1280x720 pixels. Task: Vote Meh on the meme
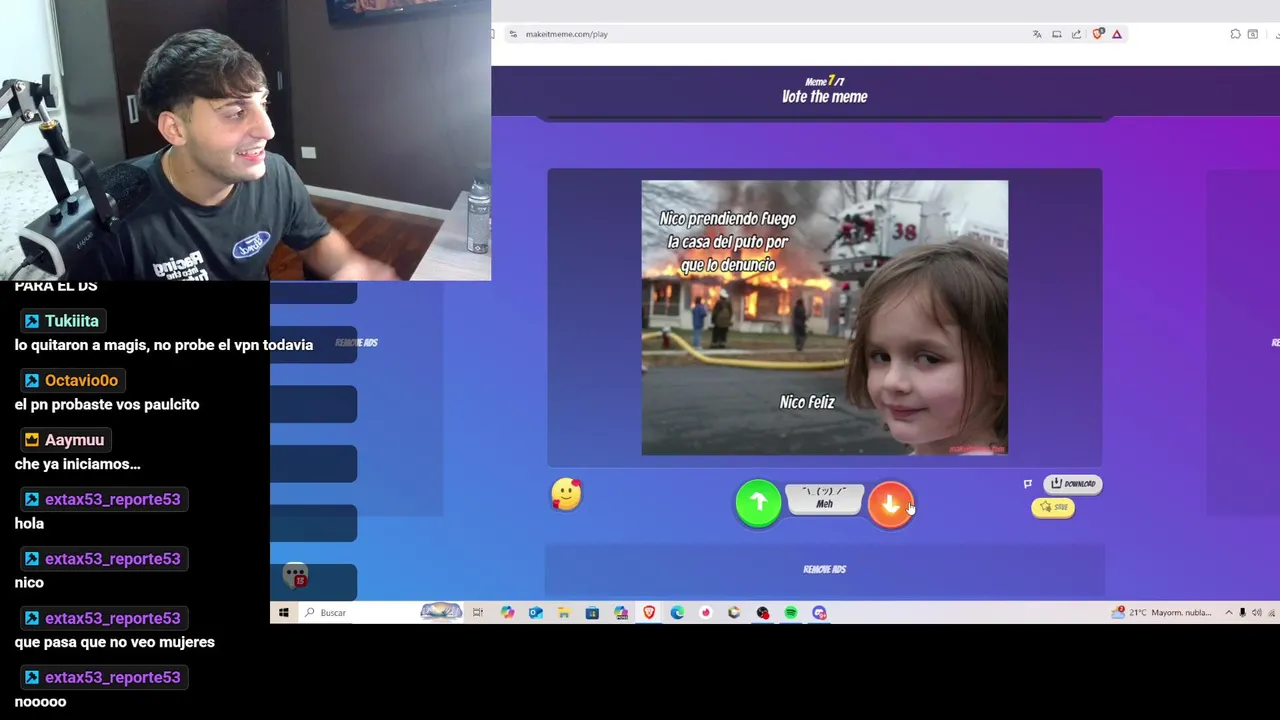point(824,498)
